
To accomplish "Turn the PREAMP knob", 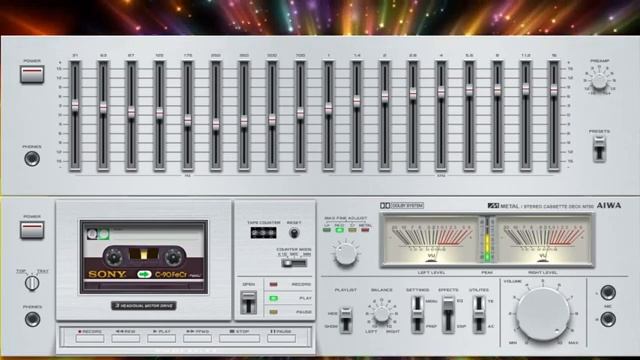I will click(x=599, y=82).
